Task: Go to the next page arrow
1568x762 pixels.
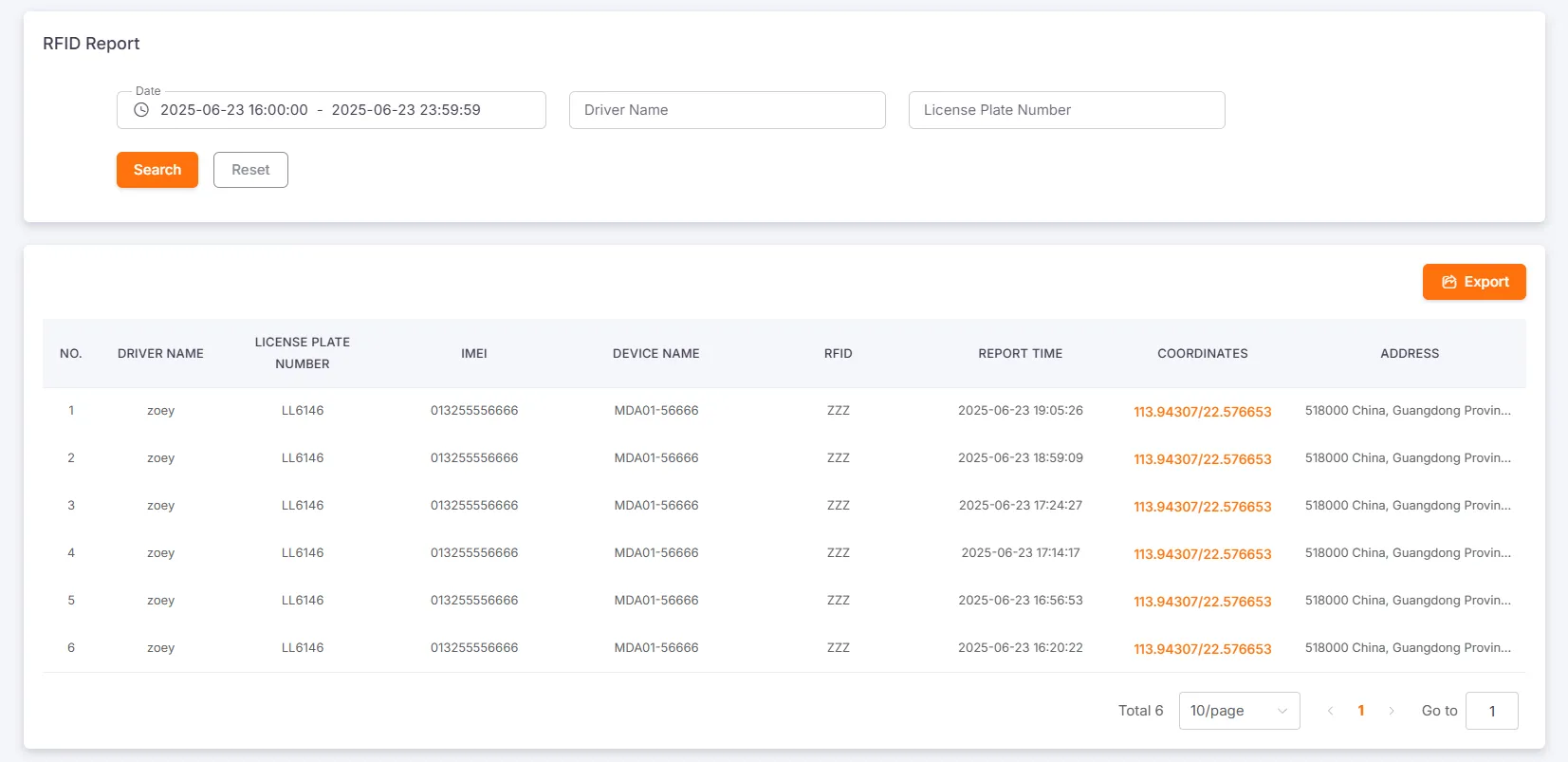Action: click(1392, 711)
